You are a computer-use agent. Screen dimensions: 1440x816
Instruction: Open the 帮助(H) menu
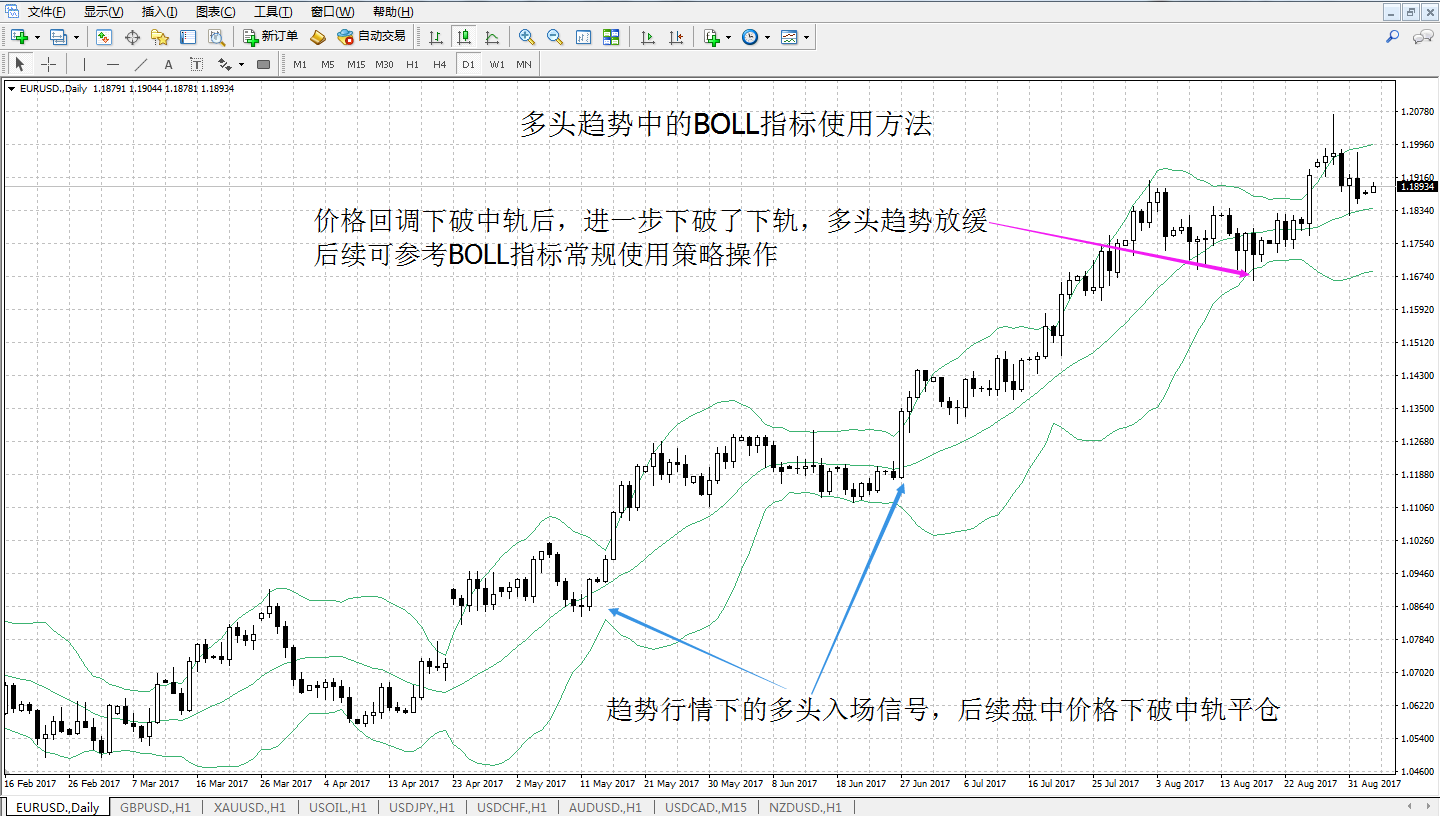tap(391, 12)
